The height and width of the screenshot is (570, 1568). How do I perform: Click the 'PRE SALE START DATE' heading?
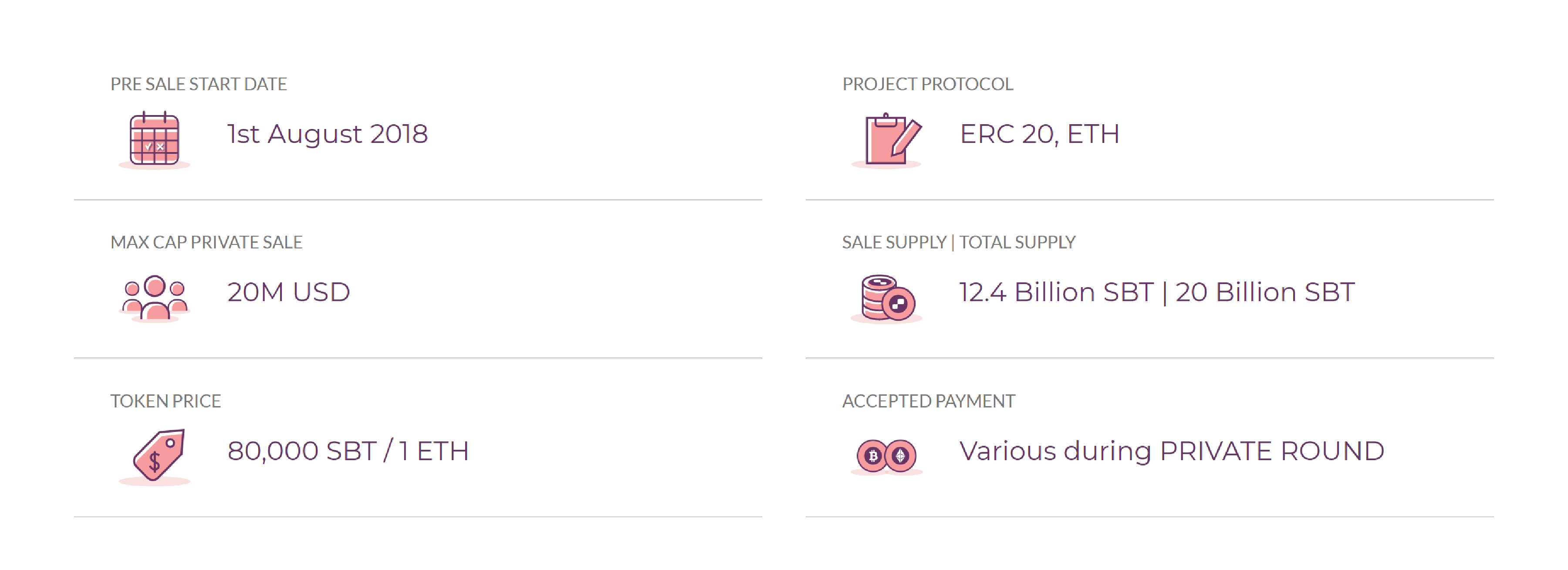coord(199,84)
